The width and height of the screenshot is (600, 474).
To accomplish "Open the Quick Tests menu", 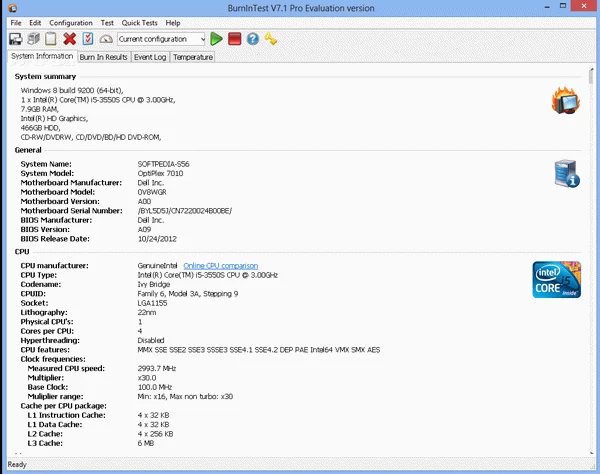I will tap(139, 22).
